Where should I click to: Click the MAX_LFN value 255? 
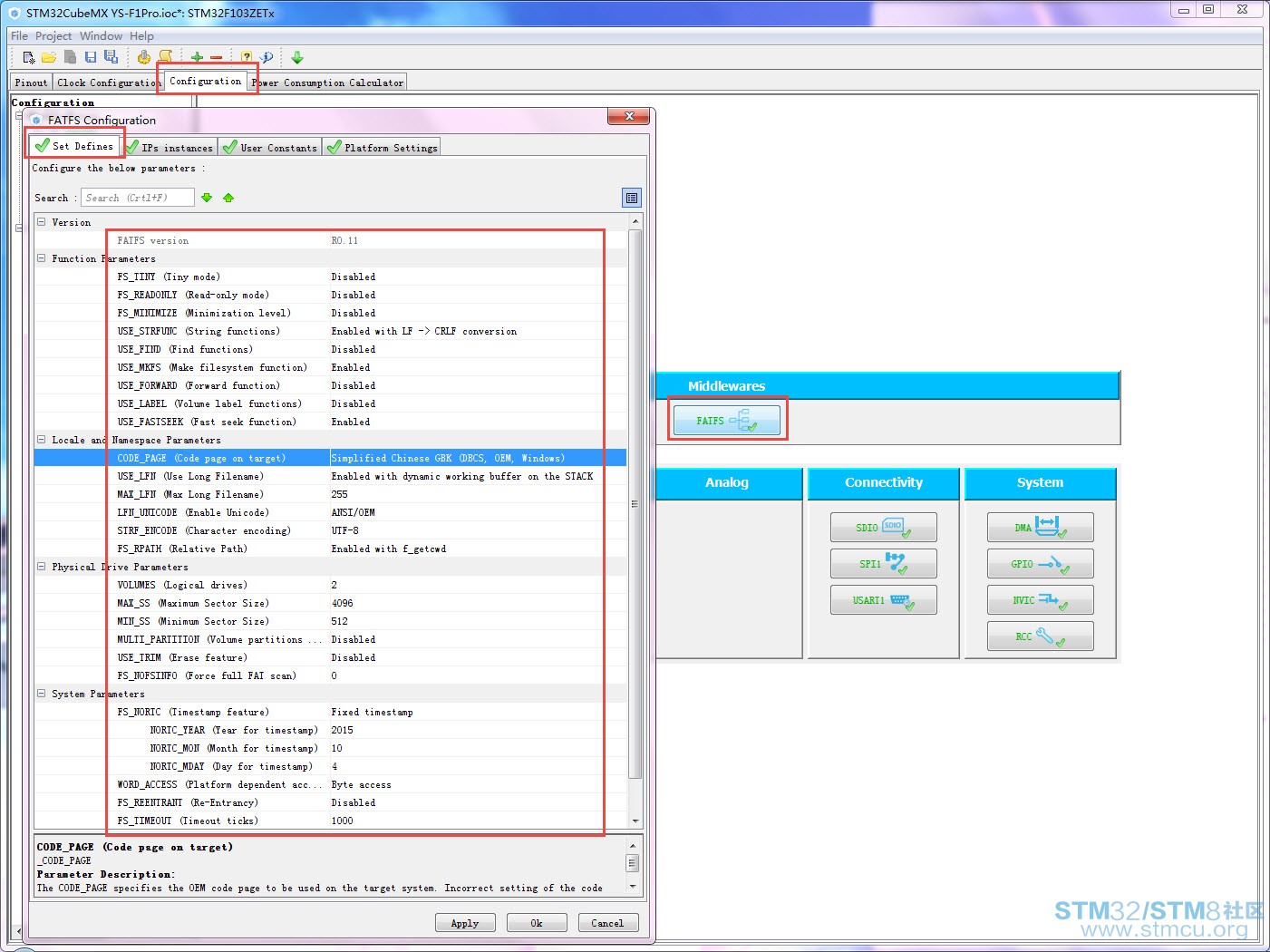(339, 494)
